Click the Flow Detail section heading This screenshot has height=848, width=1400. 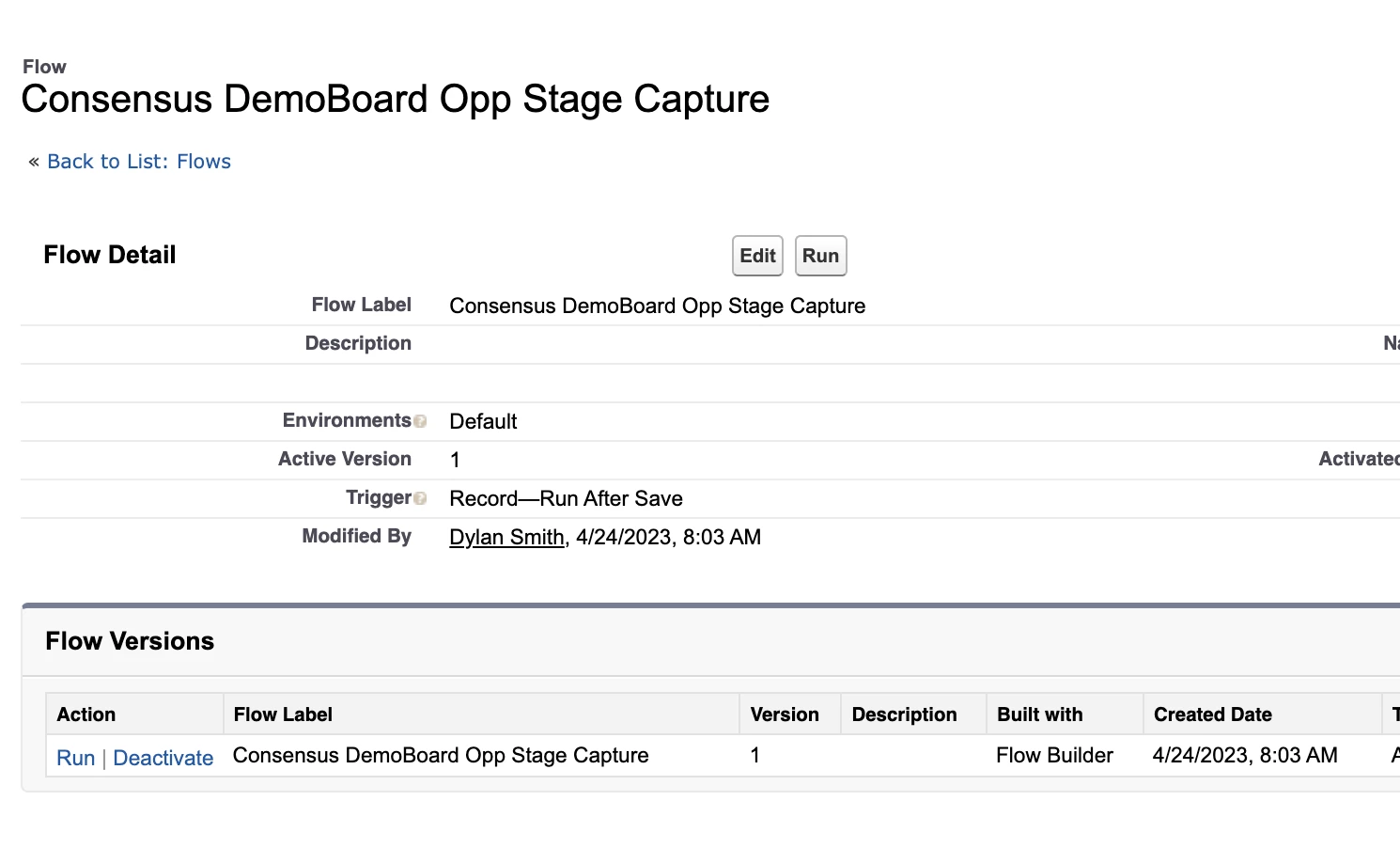(110, 255)
